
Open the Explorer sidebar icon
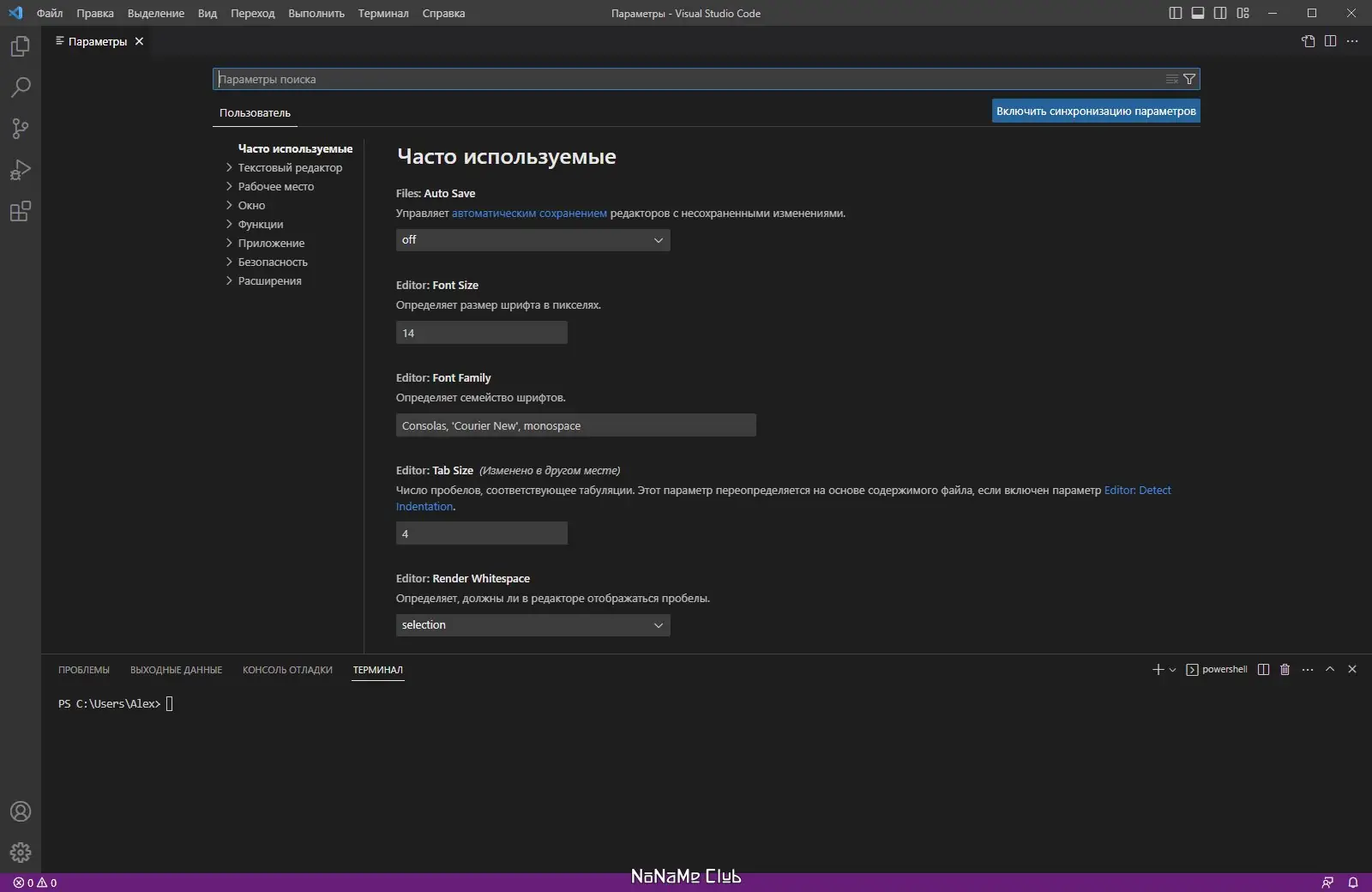click(20, 46)
